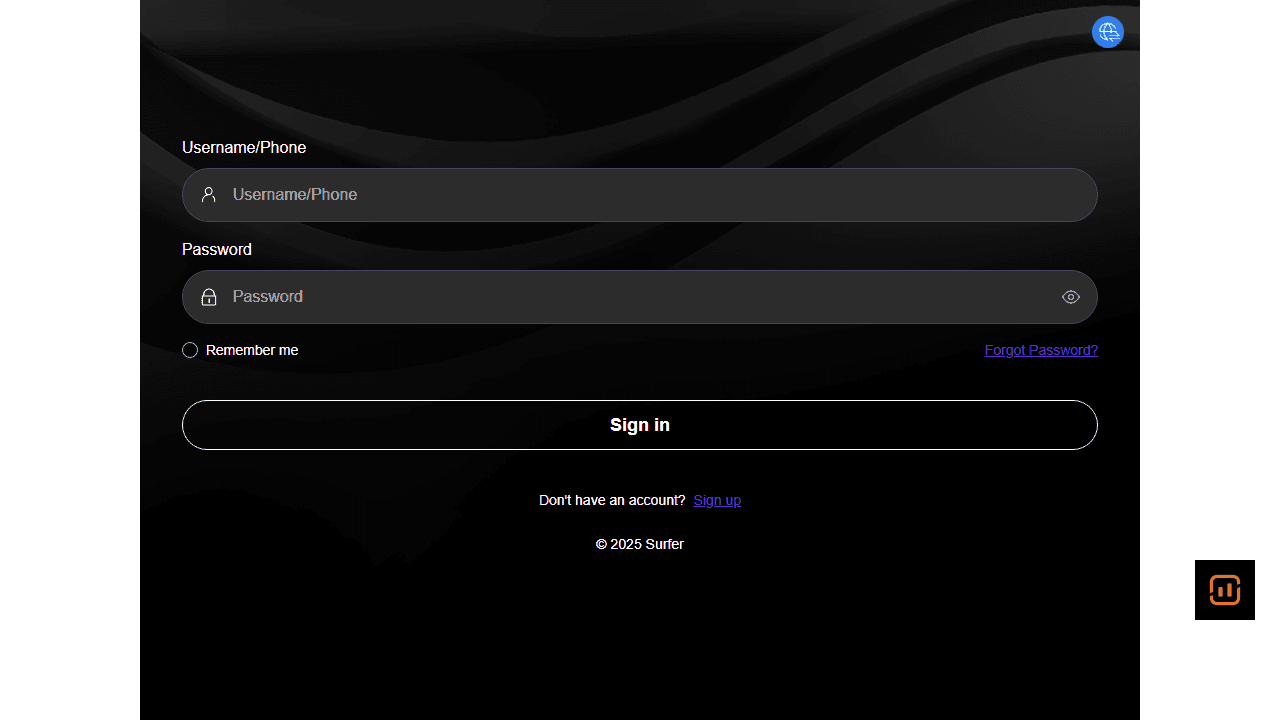The width and height of the screenshot is (1280, 720).
Task: Click the Don't have an account? text
Action: (612, 500)
